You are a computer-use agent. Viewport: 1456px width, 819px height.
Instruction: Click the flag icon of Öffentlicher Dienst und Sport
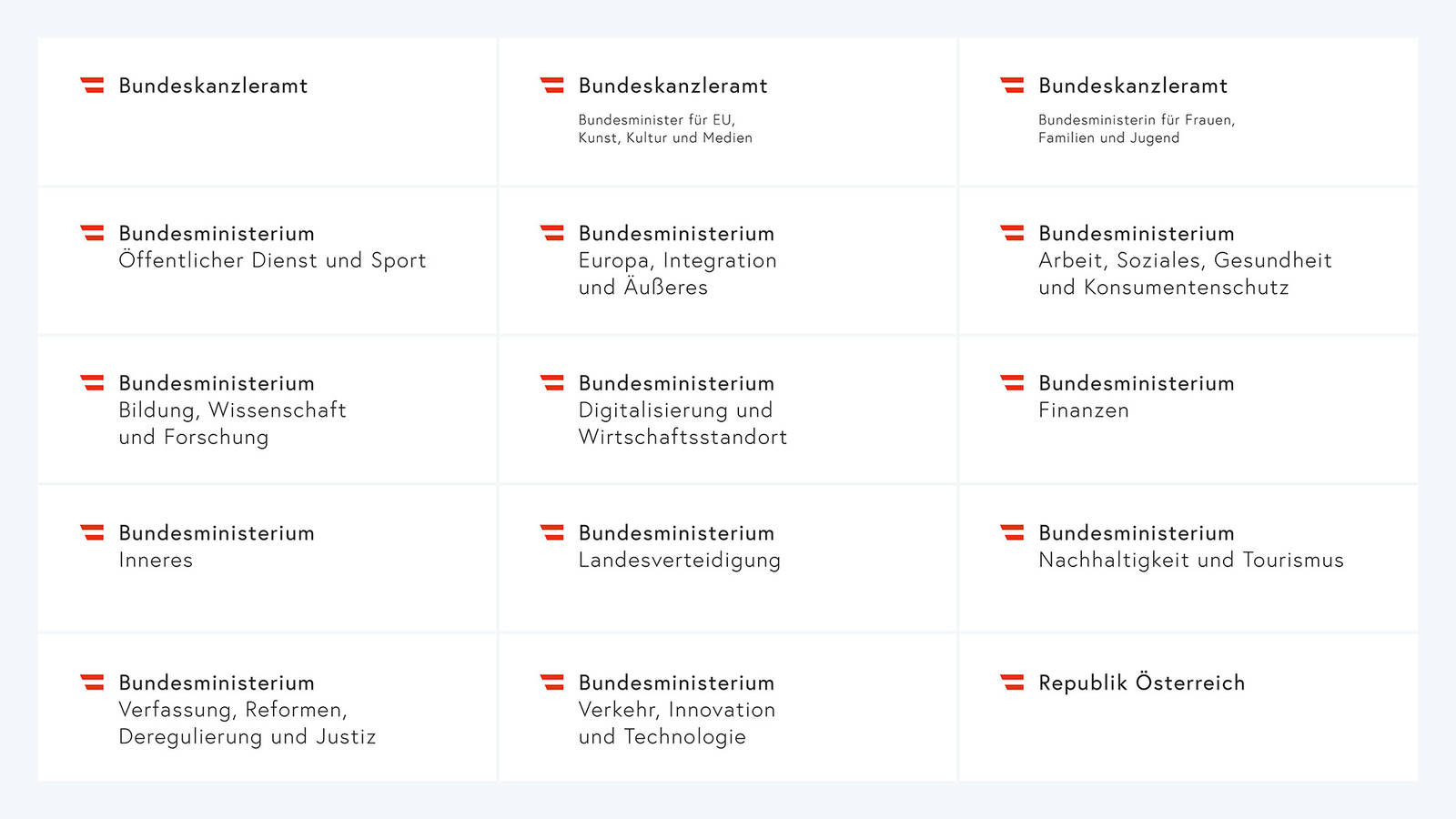coord(92,233)
